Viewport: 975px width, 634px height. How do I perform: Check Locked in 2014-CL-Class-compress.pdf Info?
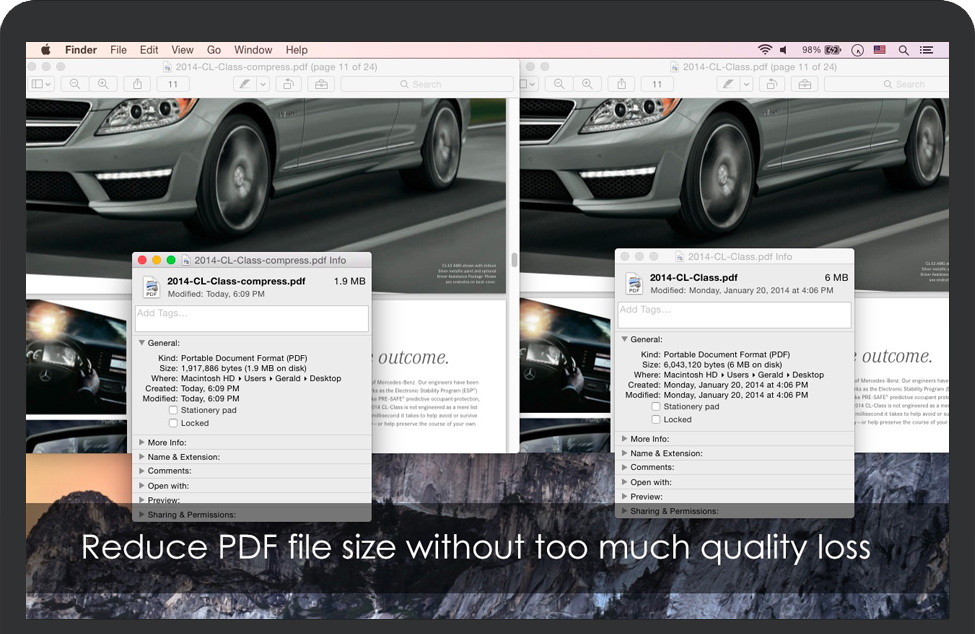click(x=174, y=423)
